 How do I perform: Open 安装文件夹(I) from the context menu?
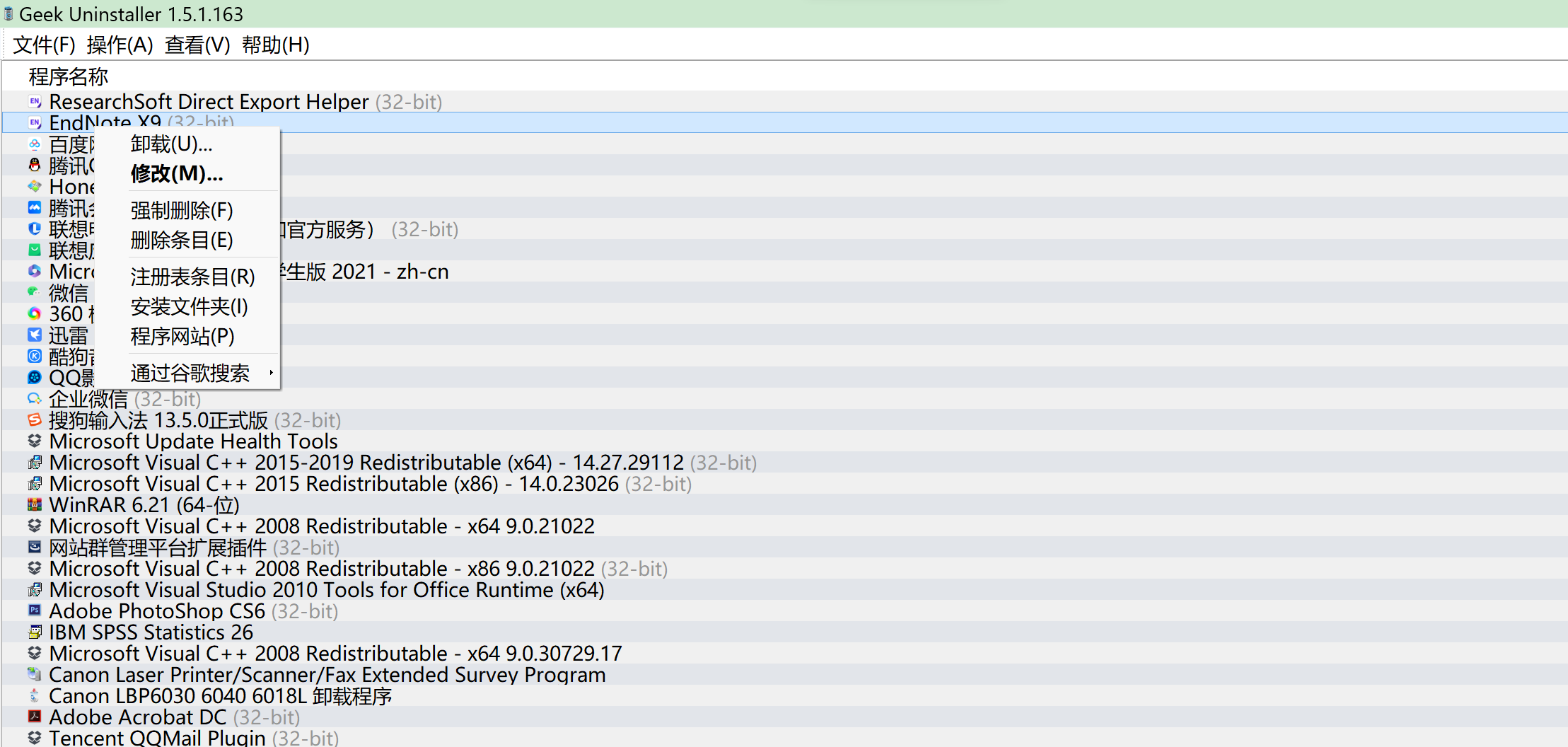tap(187, 306)
